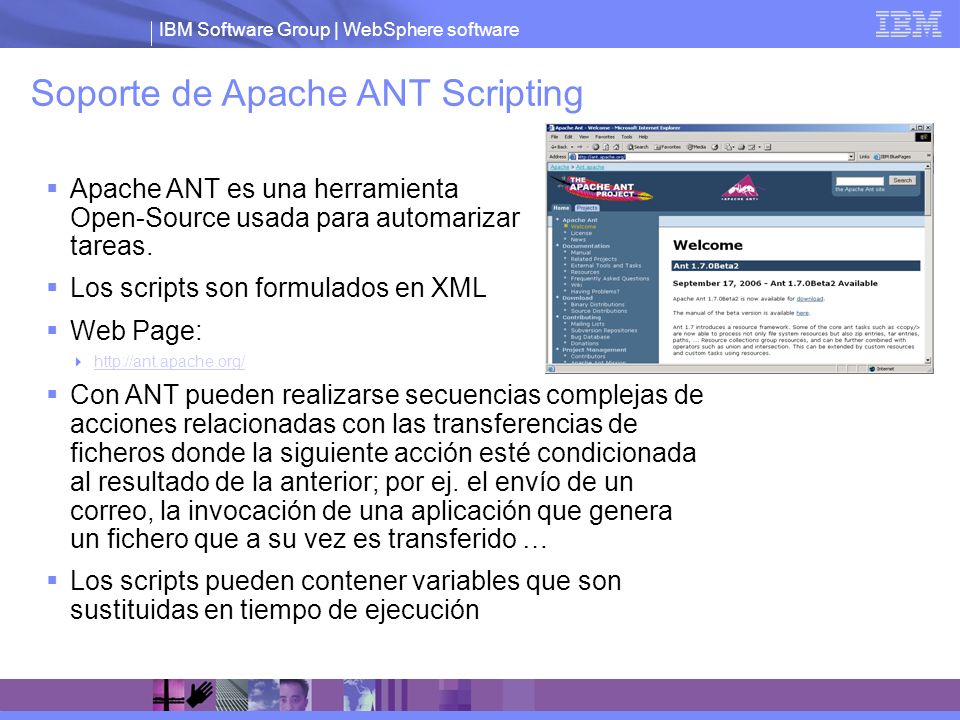960x720 pixels.
Task: Click browser vertical scrollbar down arrow
Action: click(928, 361)
